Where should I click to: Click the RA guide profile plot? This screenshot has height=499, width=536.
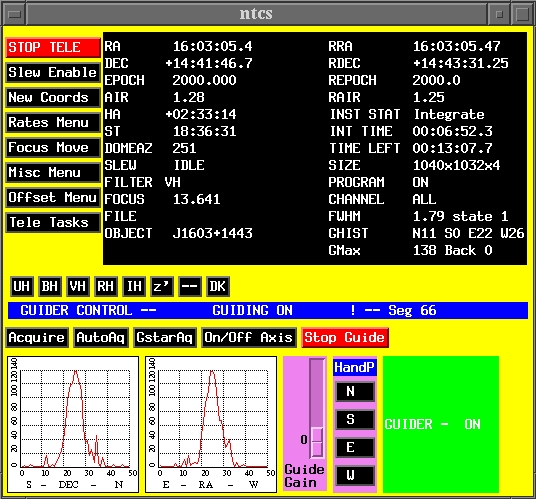(211, 424)
